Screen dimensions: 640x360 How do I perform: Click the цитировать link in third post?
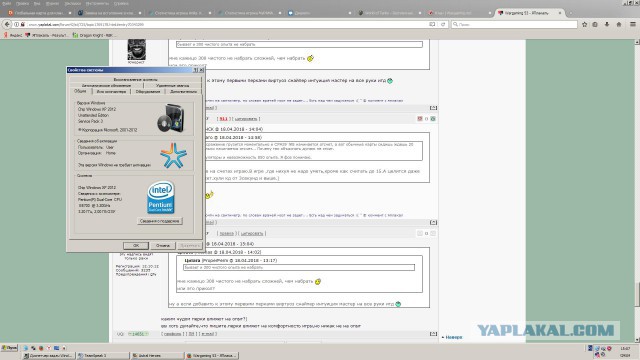point(252,233)
